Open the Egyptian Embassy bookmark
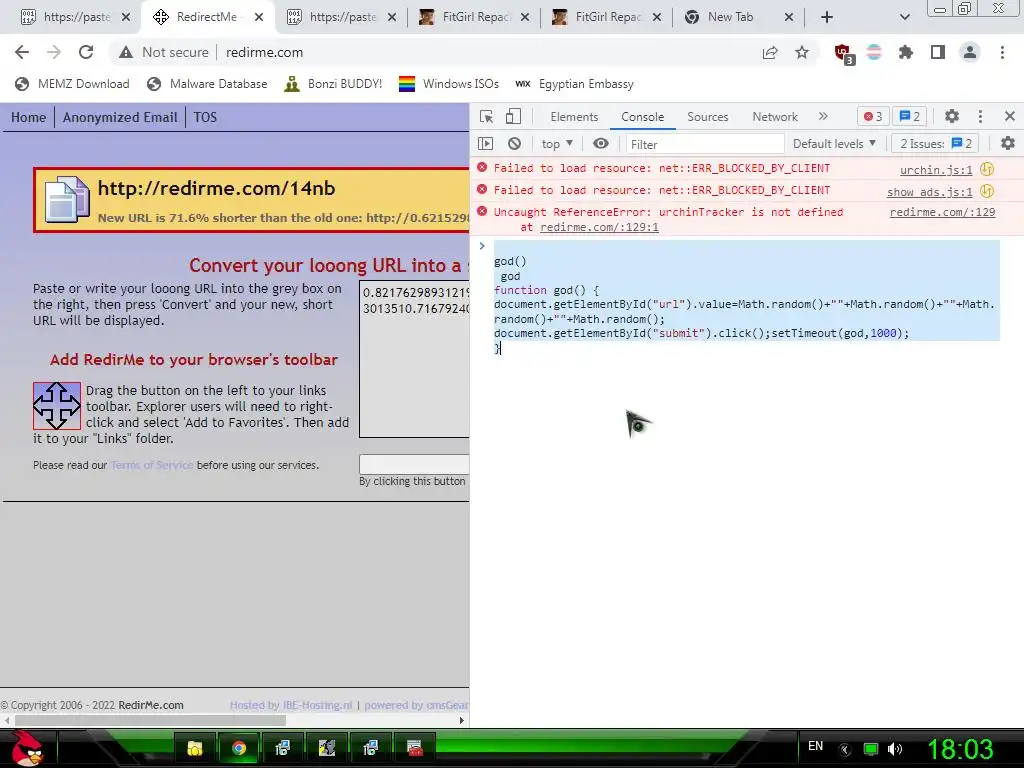This screenshot has width=1024, height=768. [574, 84]
